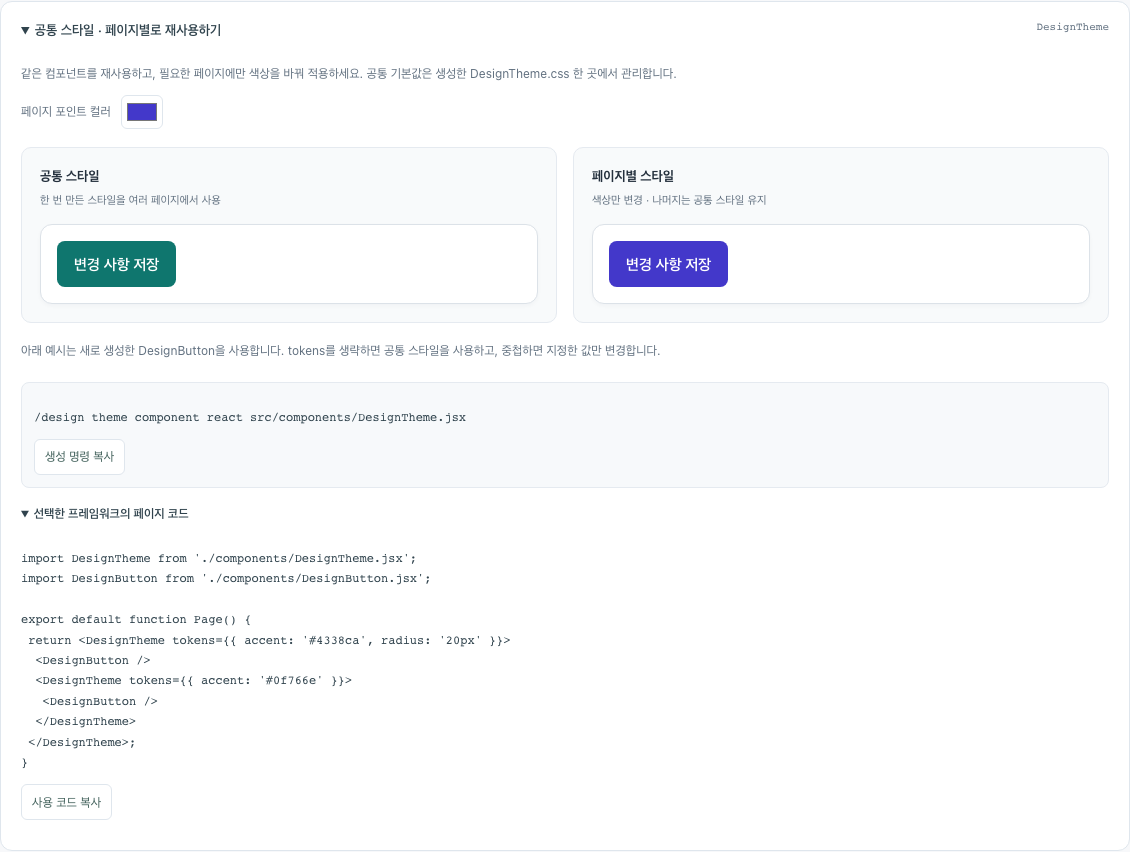Click the </DesignTheme>; closing tag line
This screenshot has width=1130, height=852.
(81, 742)
